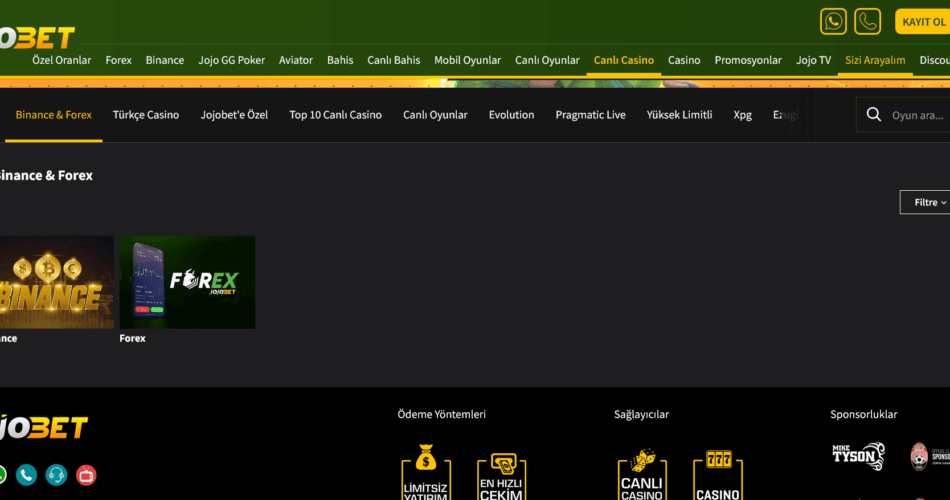The height and width of the screenshot is (500, 950).
Task: Click the KAYIT OL register button
Action: [923, 22]
